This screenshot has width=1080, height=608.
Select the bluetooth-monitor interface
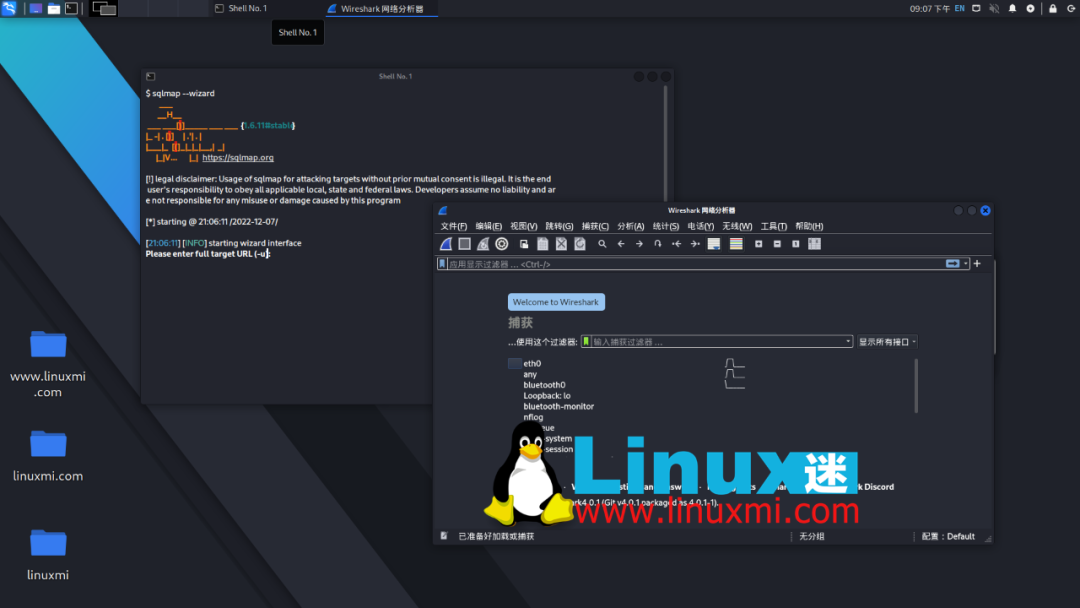pos(559,406)
